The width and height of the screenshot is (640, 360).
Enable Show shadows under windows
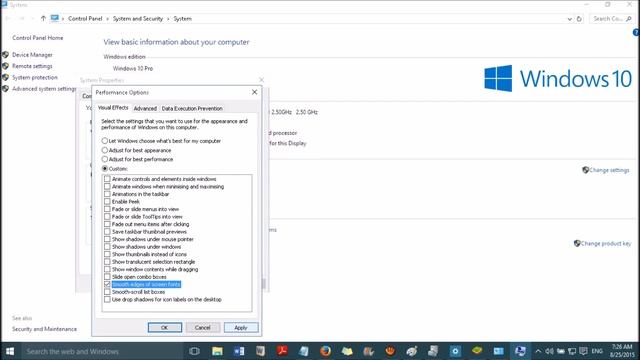pyautogui.click(x=107, y=247)
